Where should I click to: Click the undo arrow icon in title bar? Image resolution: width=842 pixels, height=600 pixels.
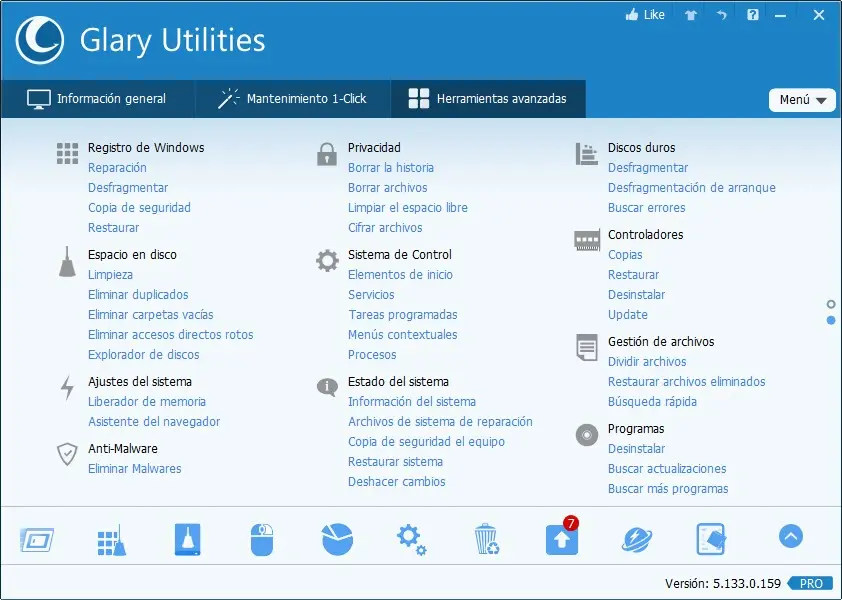click(721, 15)
